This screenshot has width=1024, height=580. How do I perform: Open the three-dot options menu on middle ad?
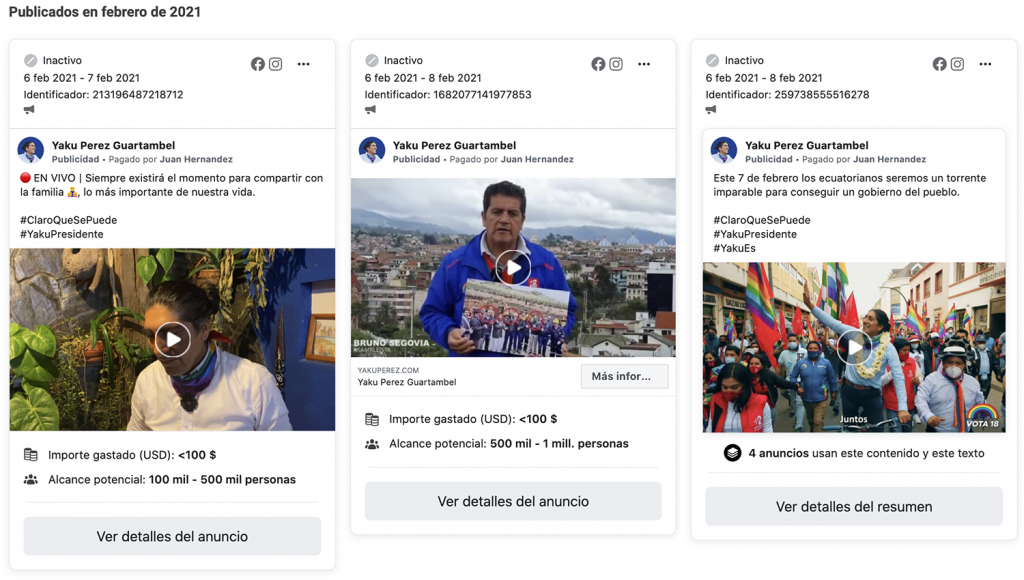pos(644,64)
